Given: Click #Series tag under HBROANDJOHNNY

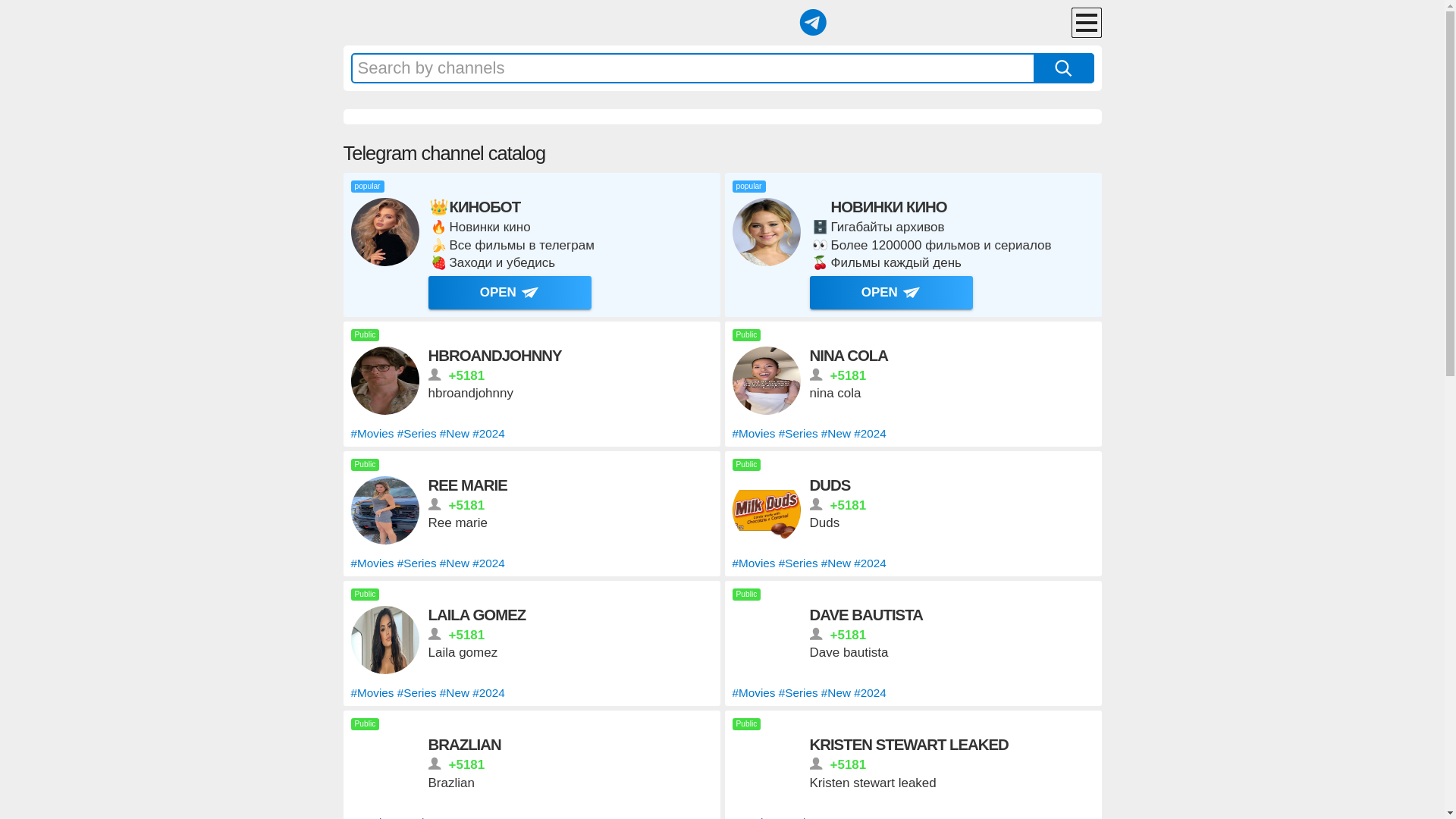Looking at the screenshot, I should [416, 434].
